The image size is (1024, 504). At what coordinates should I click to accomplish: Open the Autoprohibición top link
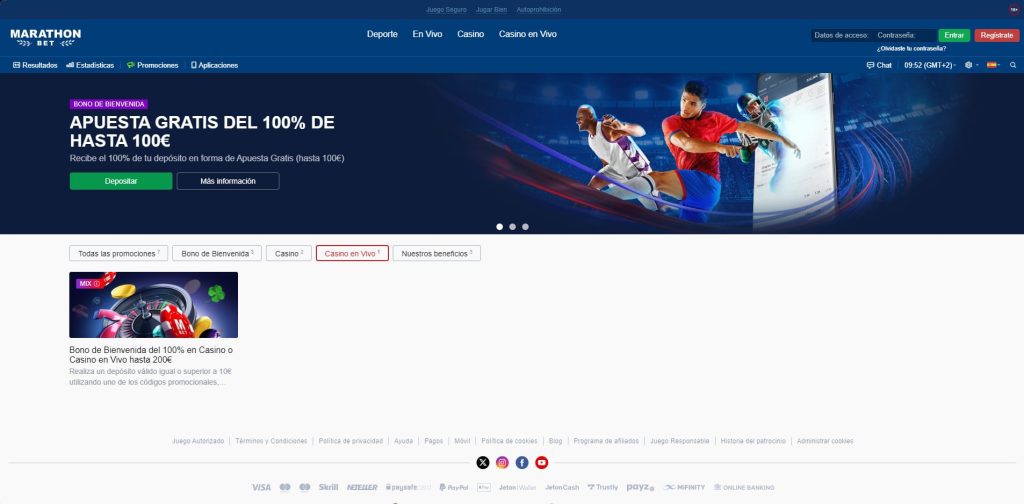(539, 10)
